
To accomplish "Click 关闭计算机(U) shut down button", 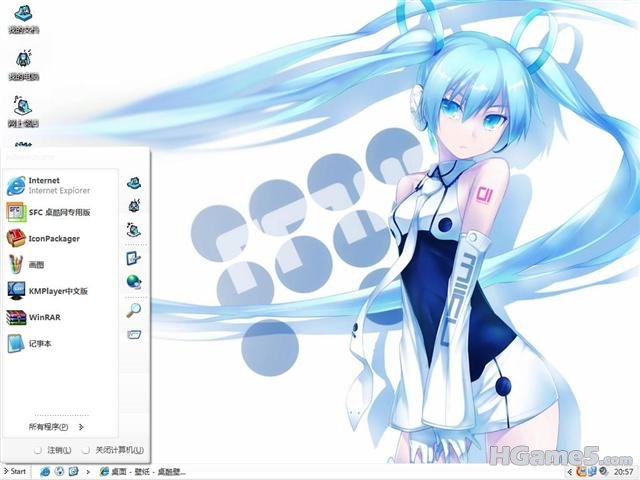I will (x=113, y=450).
